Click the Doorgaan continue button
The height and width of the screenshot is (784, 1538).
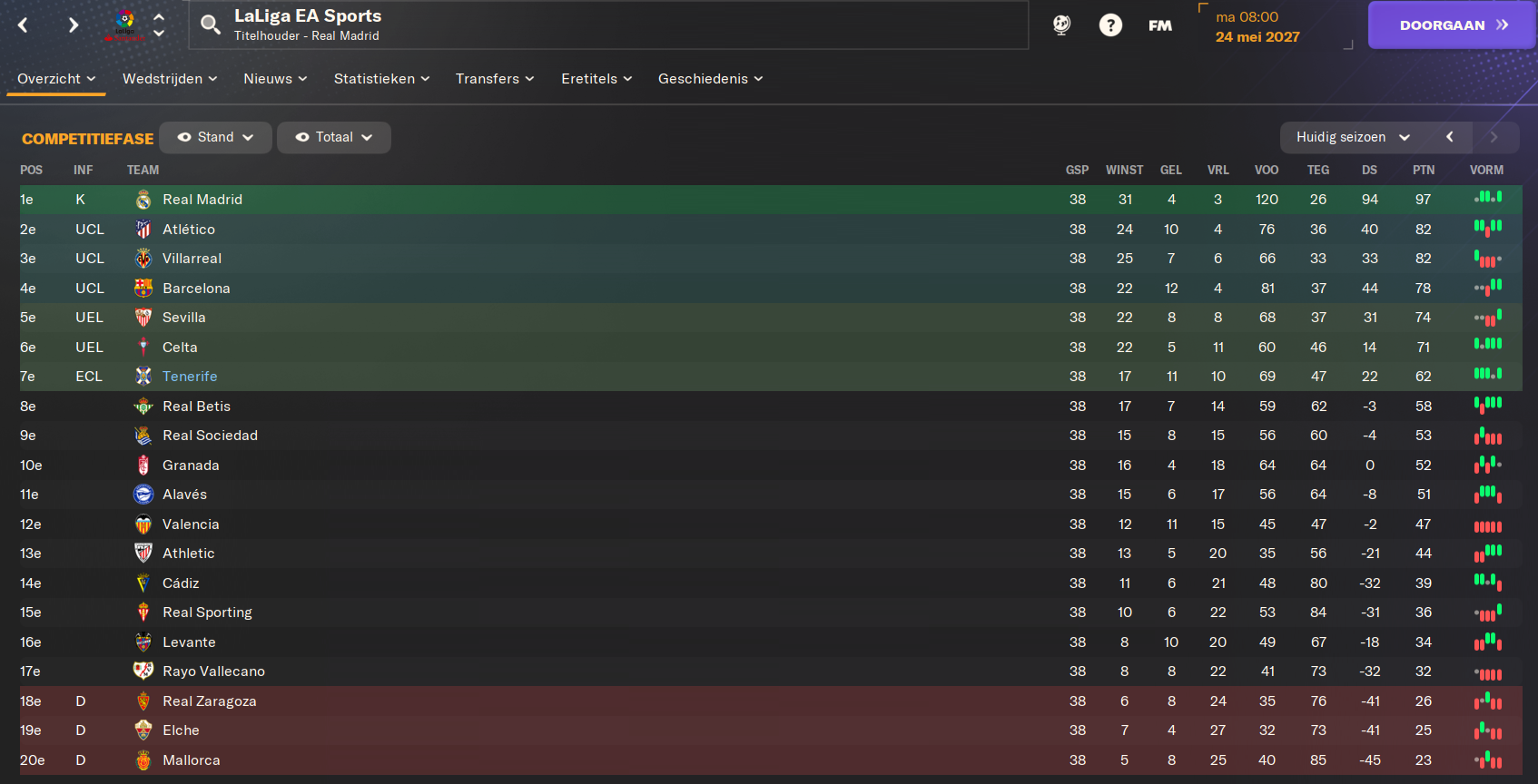coord(1453,25)
